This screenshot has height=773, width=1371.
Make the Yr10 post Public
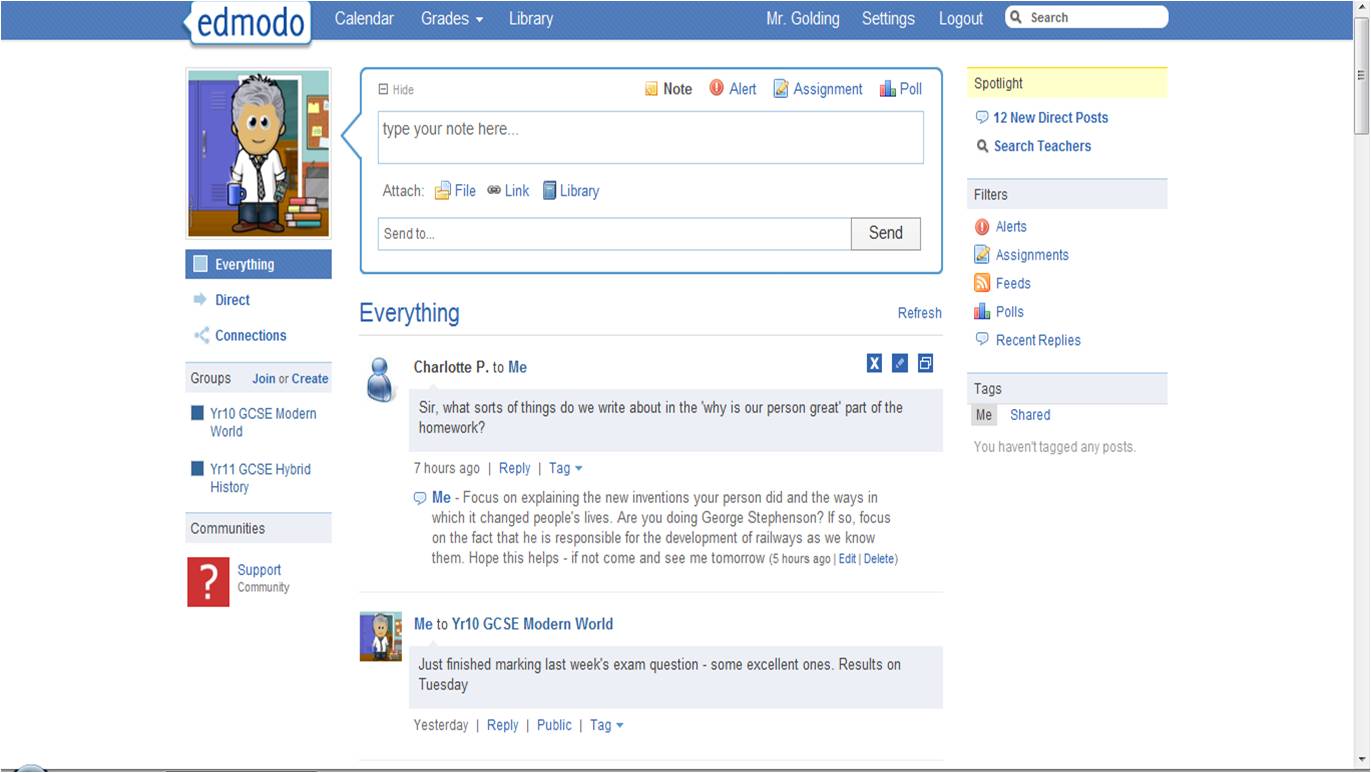(x=554, y=725)
